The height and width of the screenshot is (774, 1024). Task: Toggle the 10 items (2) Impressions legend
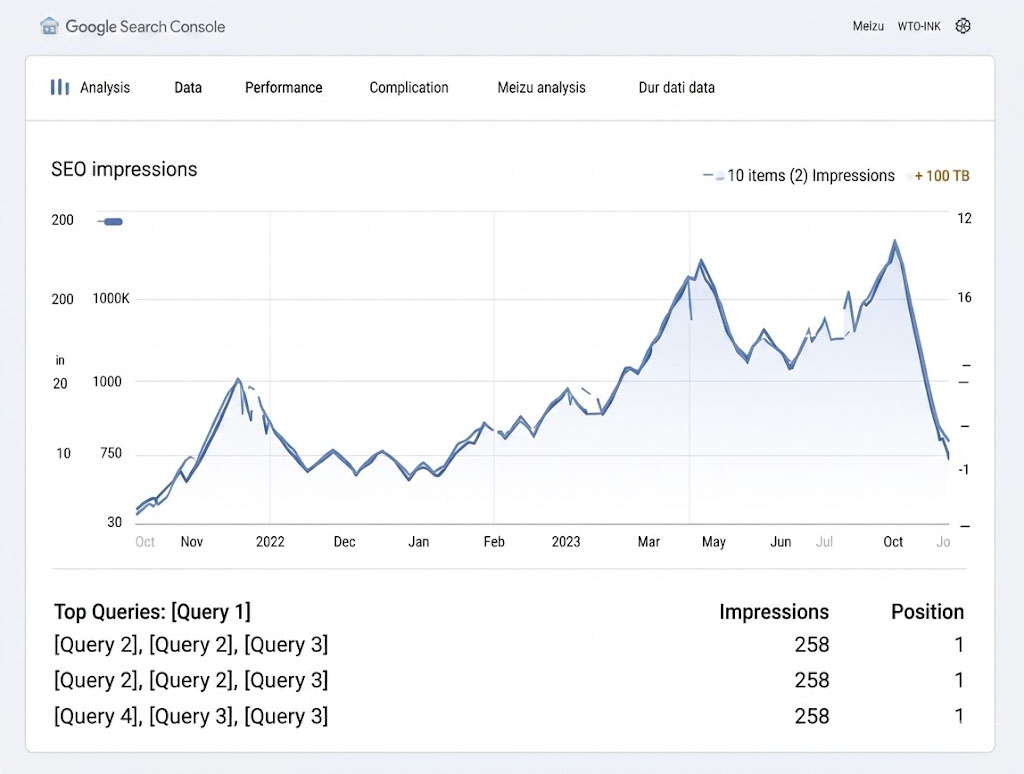[799, 175]
